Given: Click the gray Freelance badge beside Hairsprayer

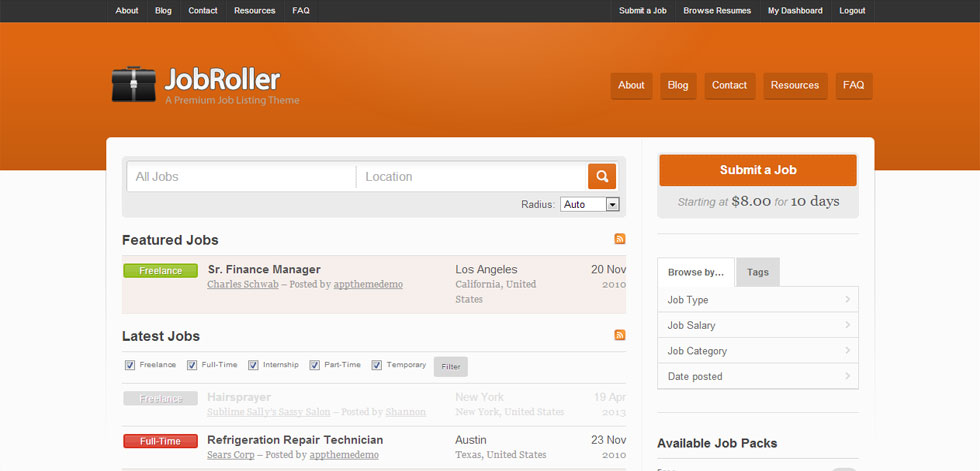Looking at the screenshot, I should point(161,399).
